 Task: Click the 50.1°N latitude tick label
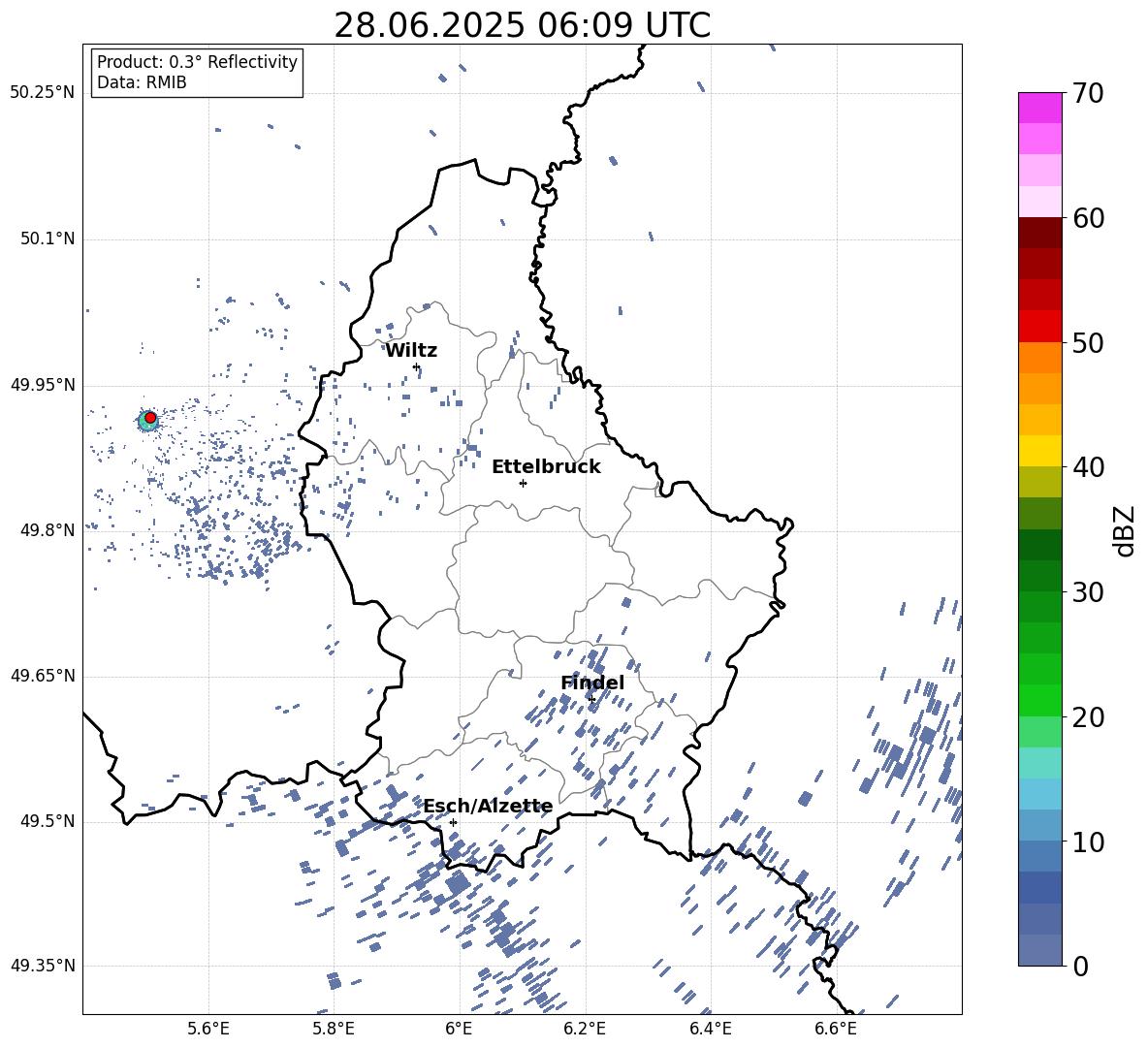tap(48, 239)
